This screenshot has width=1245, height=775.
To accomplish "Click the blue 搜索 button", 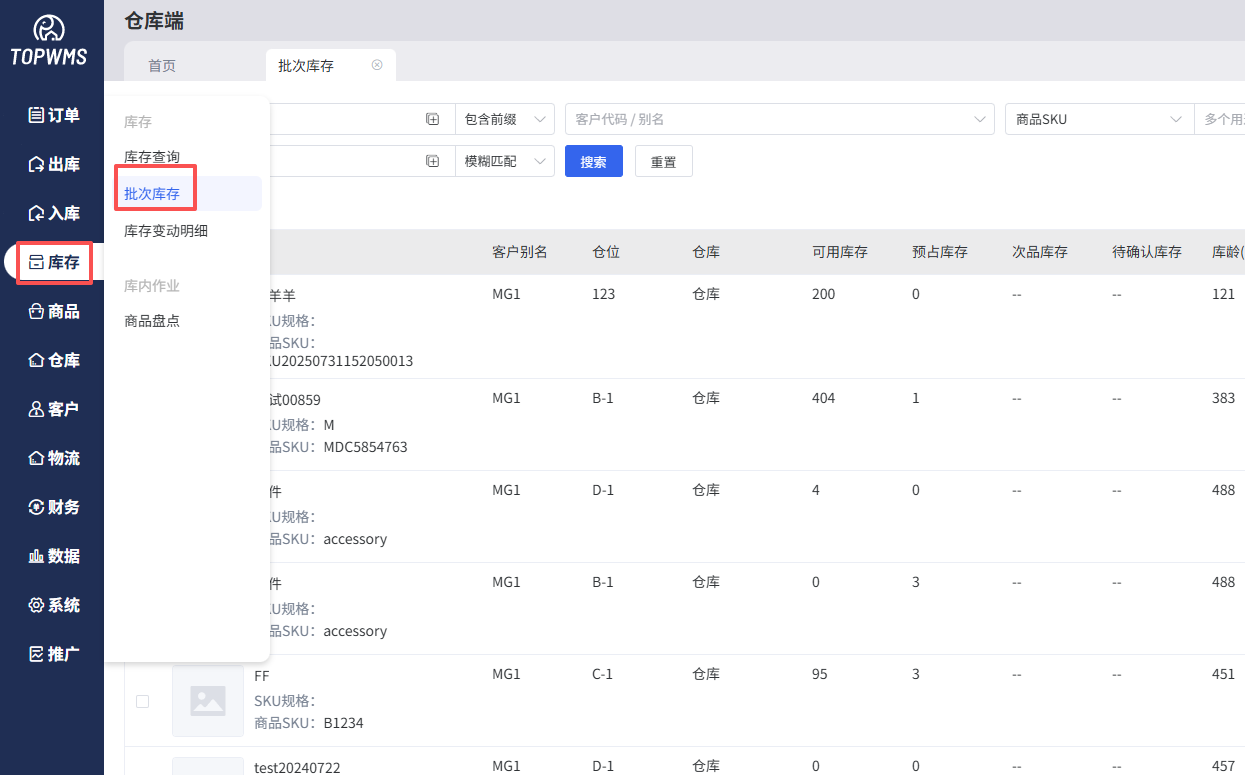I will [593, 161].
